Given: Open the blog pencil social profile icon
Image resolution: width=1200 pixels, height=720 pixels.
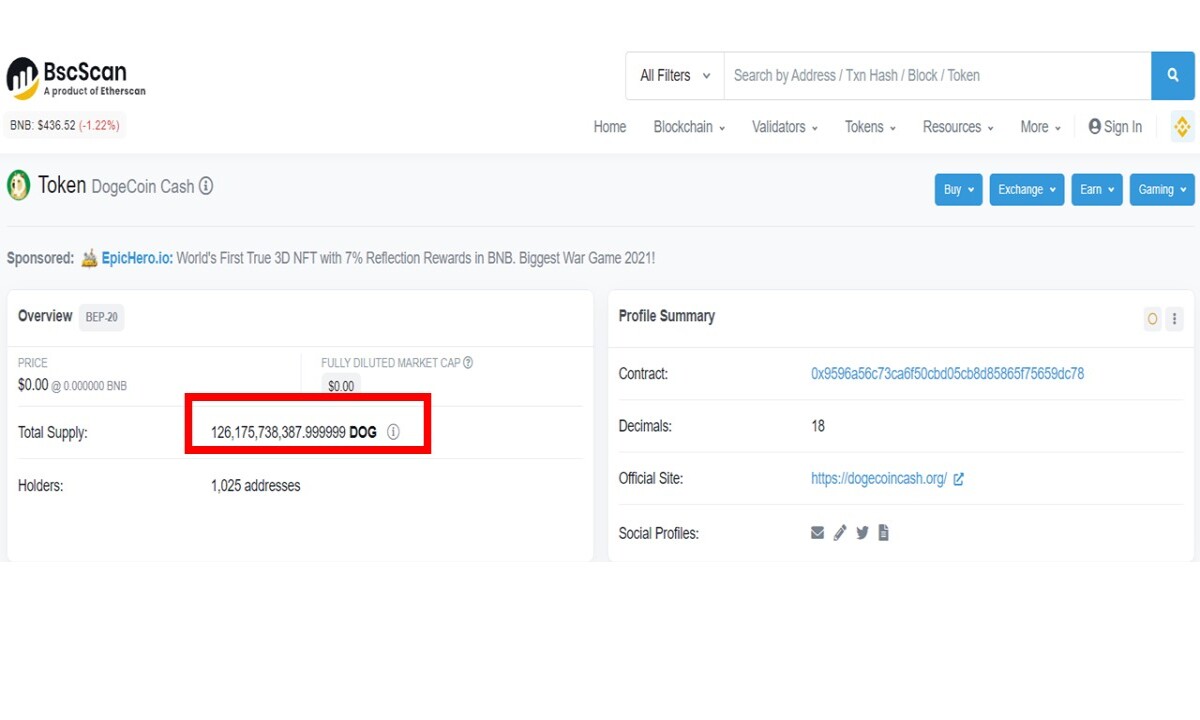Looking at the screenshot, I should click(x=840, y=533).
